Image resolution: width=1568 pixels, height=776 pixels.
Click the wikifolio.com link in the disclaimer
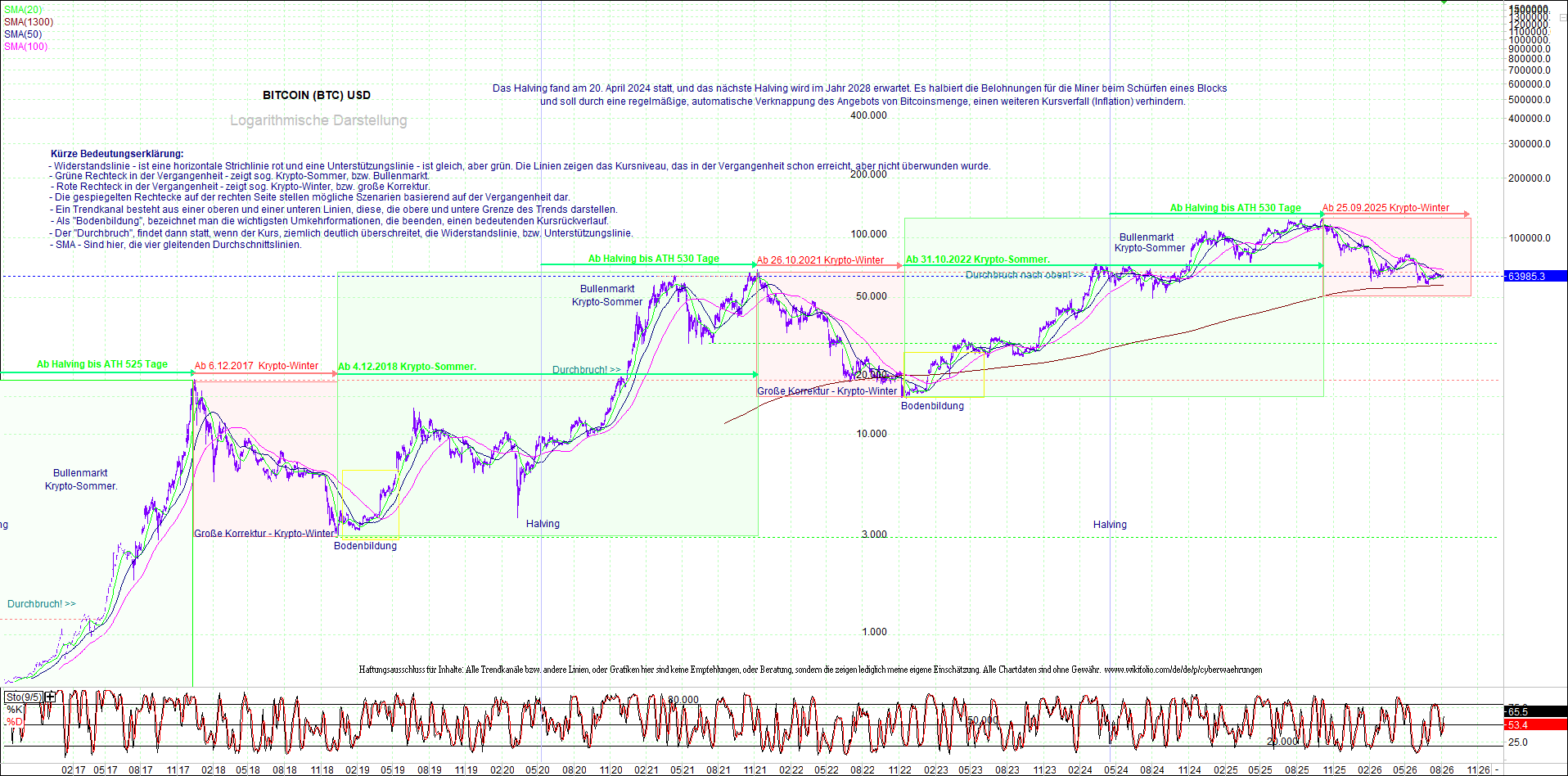pyautogui.click(x=1183, y=670)
